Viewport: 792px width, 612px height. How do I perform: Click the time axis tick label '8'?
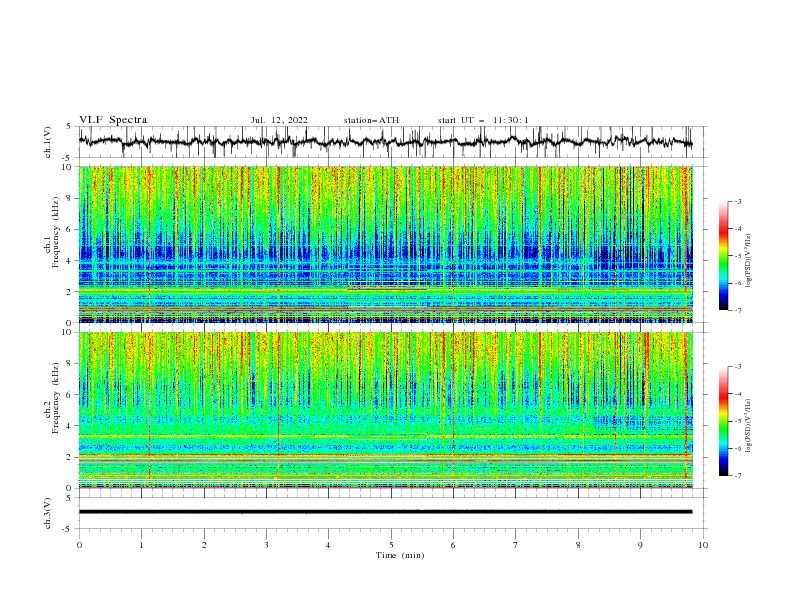tap(578, 545)
